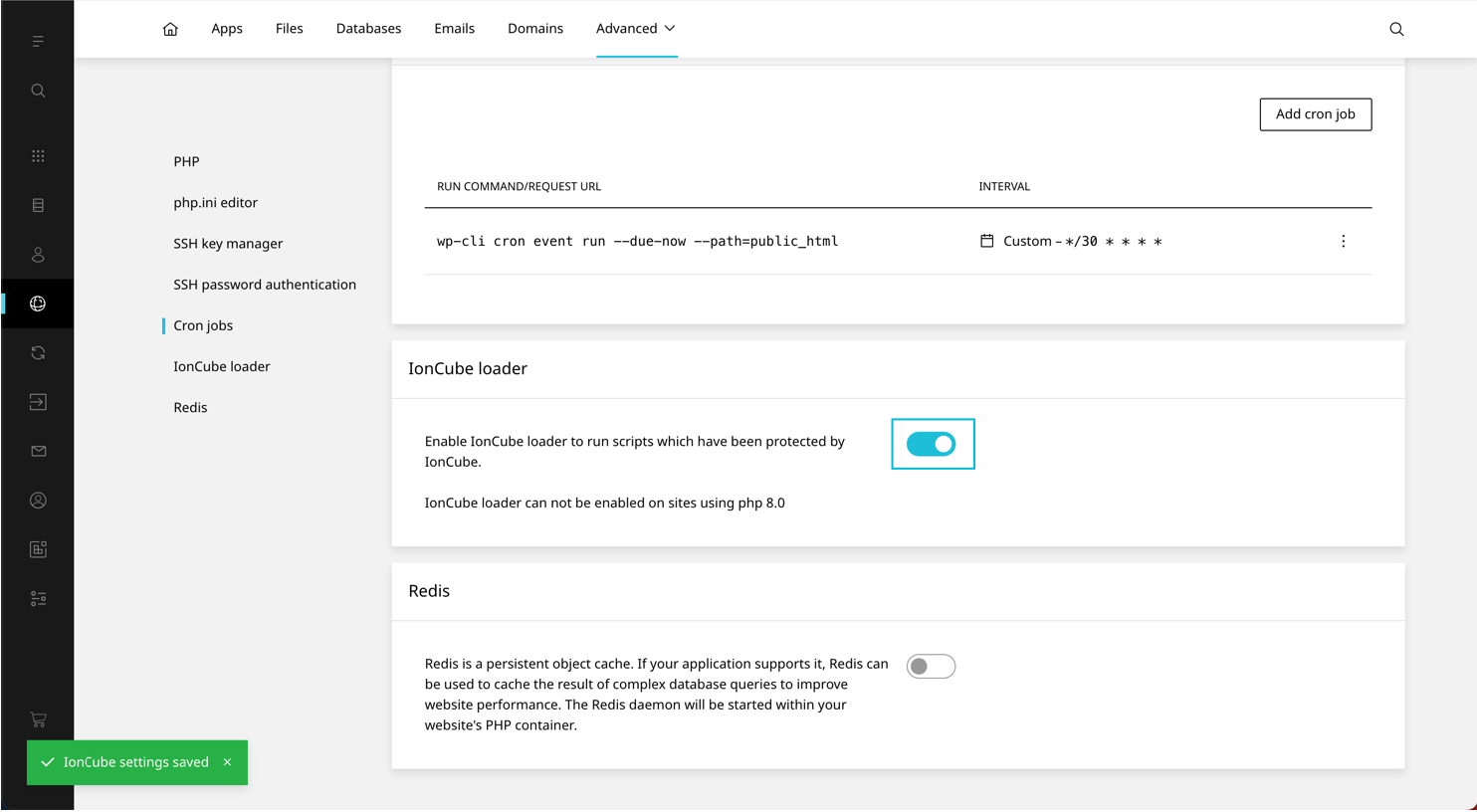1477x812 pixels.
Task: Open three-dot options for wp-cli cron job
Action: click(1343, 242)
